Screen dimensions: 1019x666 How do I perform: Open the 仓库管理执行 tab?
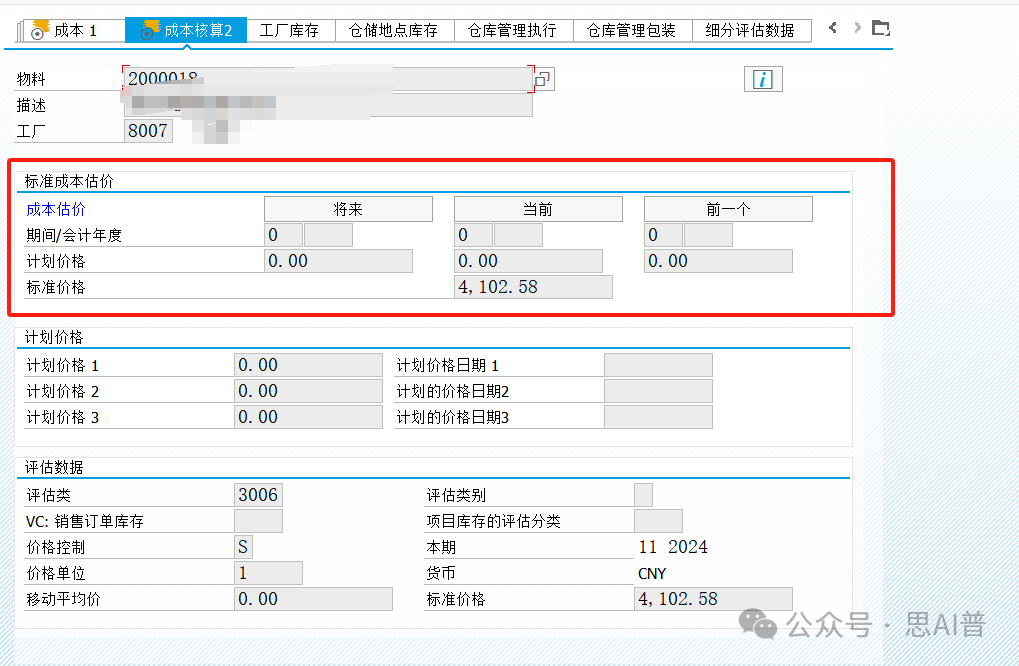[512, 30]
